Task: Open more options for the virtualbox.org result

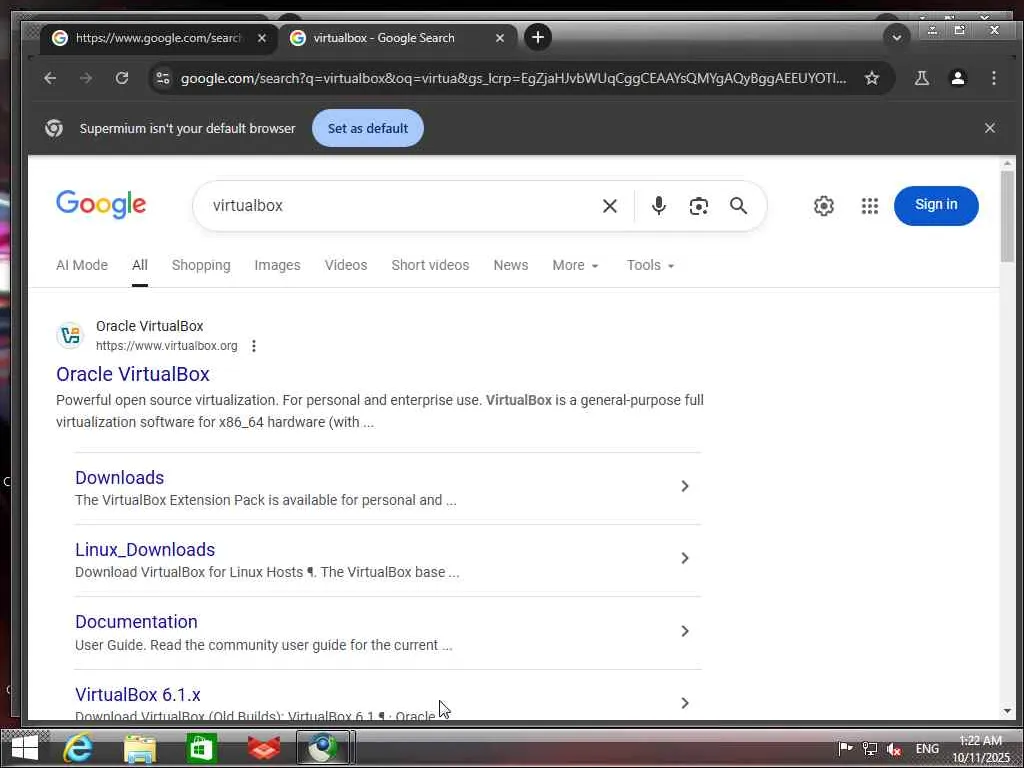Action: (x=254, y=346)
